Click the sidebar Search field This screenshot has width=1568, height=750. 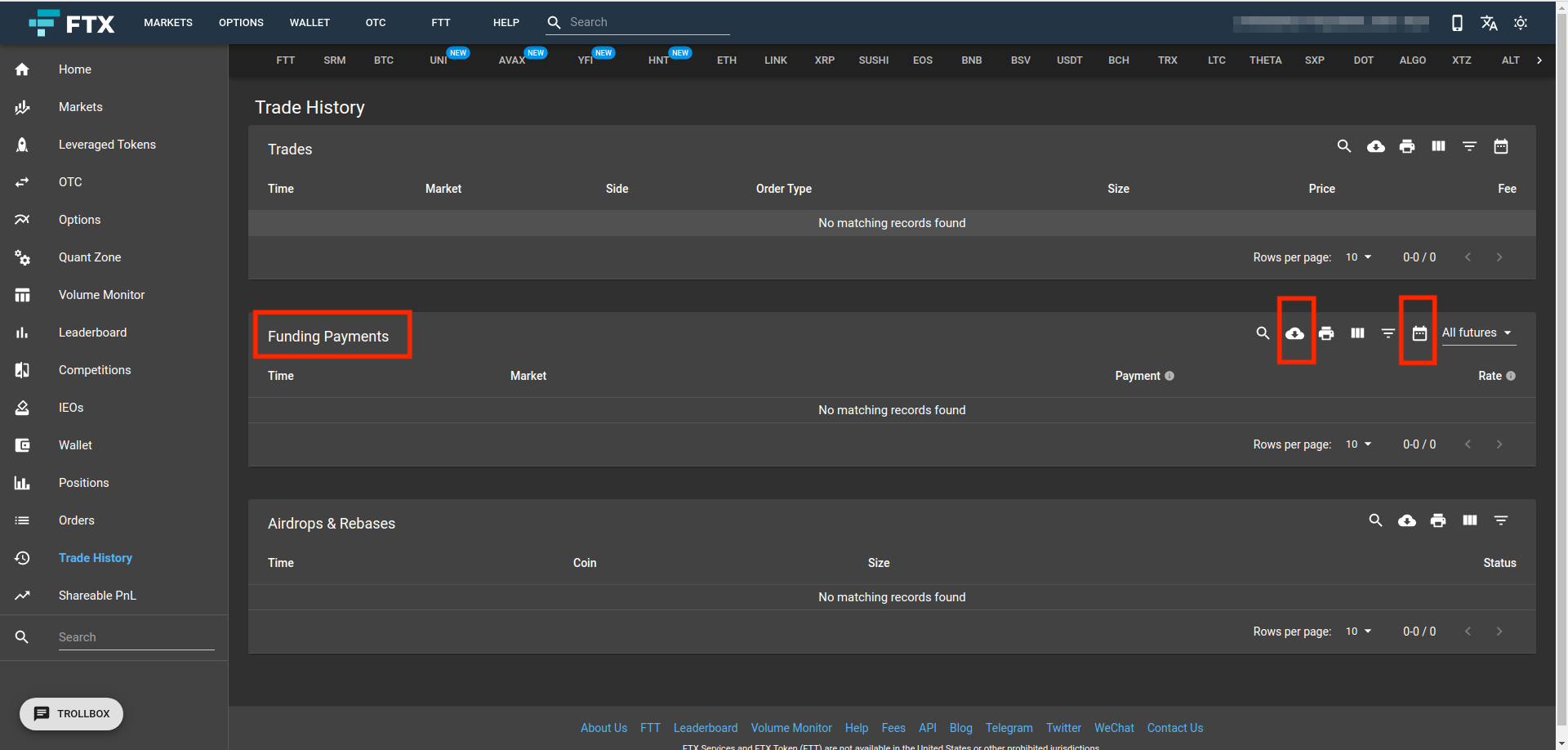point(136,637)
